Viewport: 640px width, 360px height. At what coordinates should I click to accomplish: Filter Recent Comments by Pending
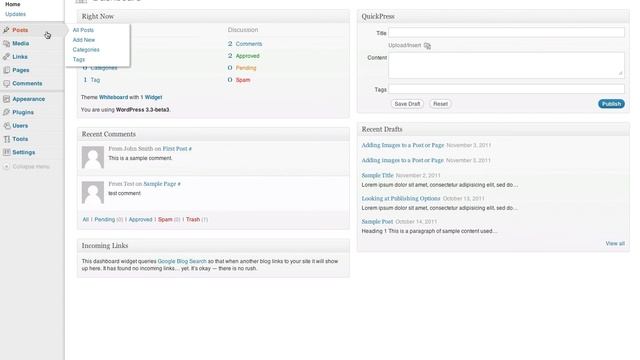(x=104, y=220)
